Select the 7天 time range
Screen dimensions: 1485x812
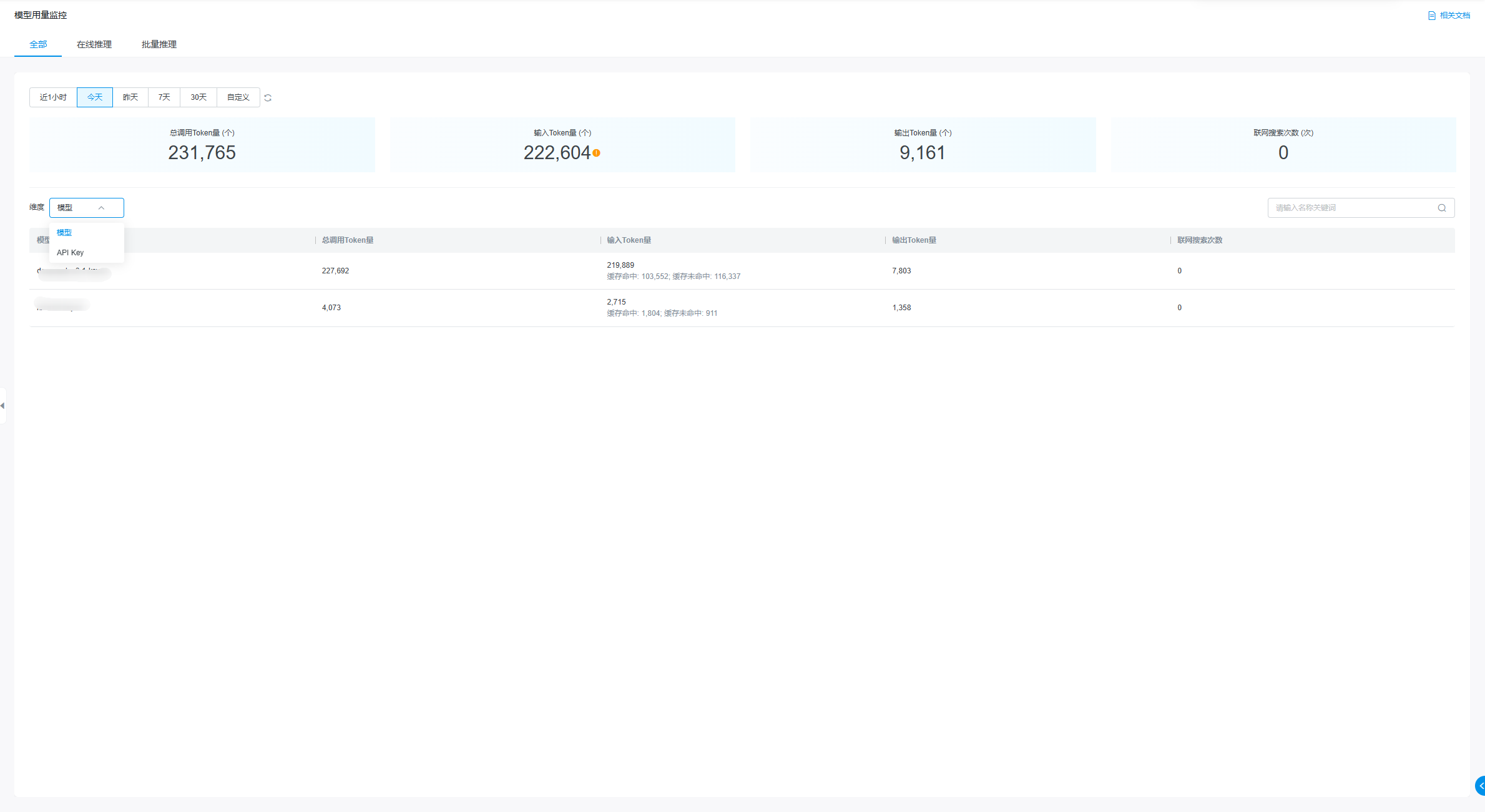tap(164, 97)
